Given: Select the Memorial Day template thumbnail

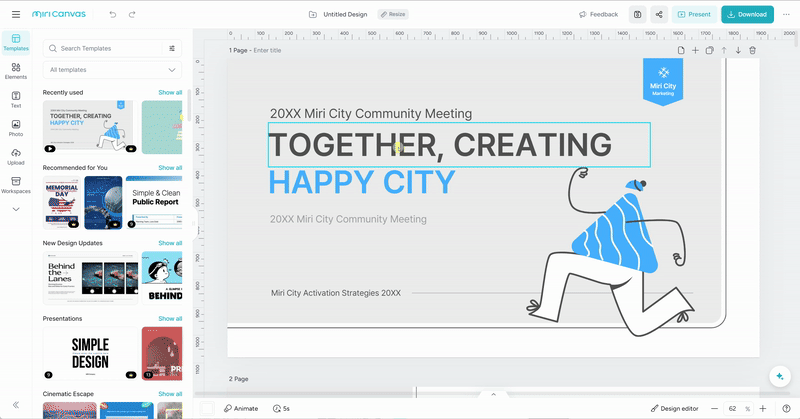Looking at the screenshot, I should pos(62,202).
